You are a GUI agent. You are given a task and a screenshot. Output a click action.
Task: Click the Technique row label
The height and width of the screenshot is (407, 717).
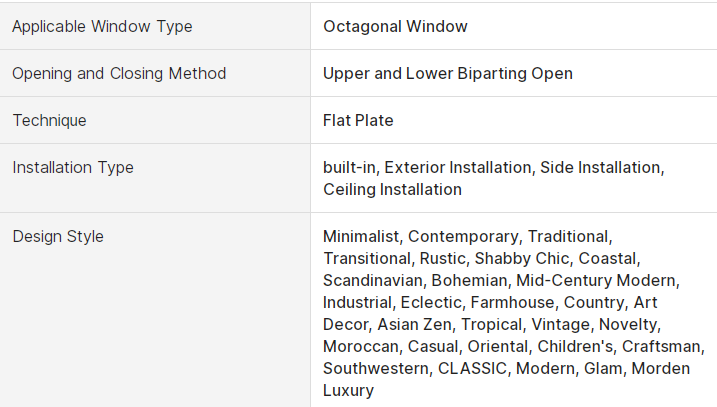pyautogui.click(x=49, y=120)
